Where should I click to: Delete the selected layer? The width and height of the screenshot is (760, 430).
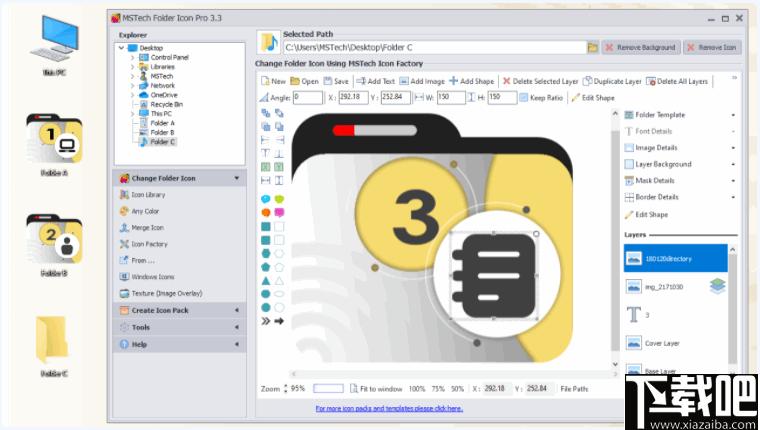[540, 81]
